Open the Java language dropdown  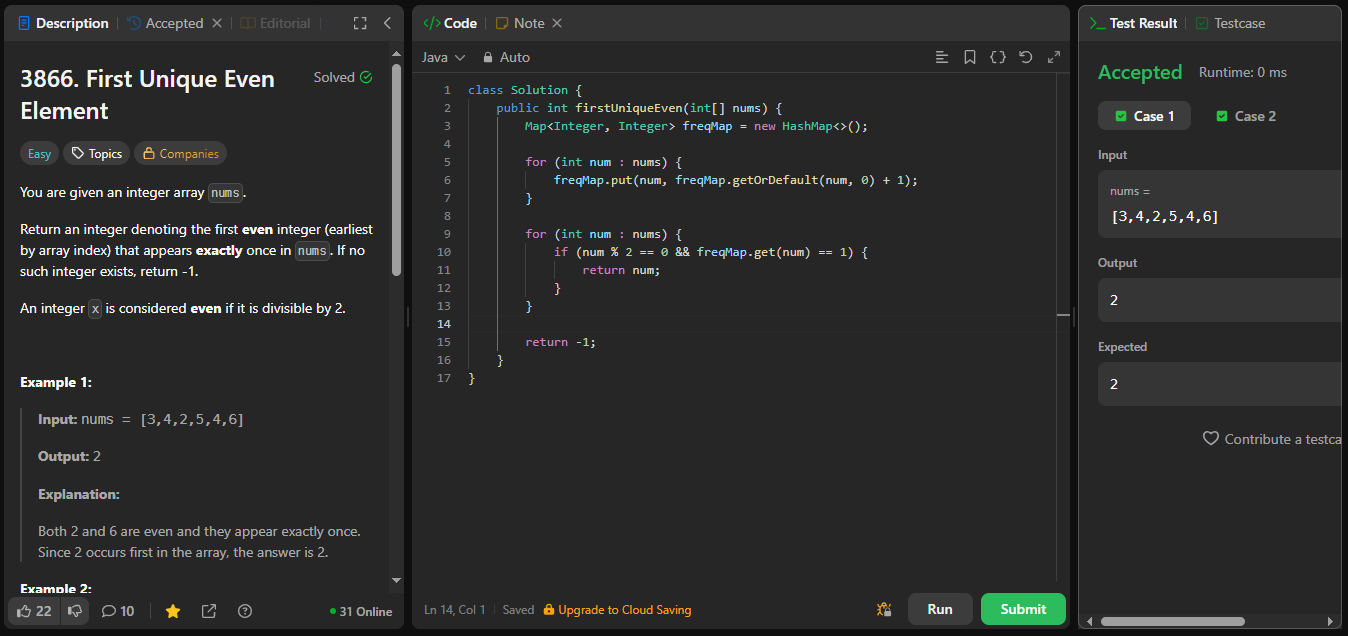pos(443,57)
